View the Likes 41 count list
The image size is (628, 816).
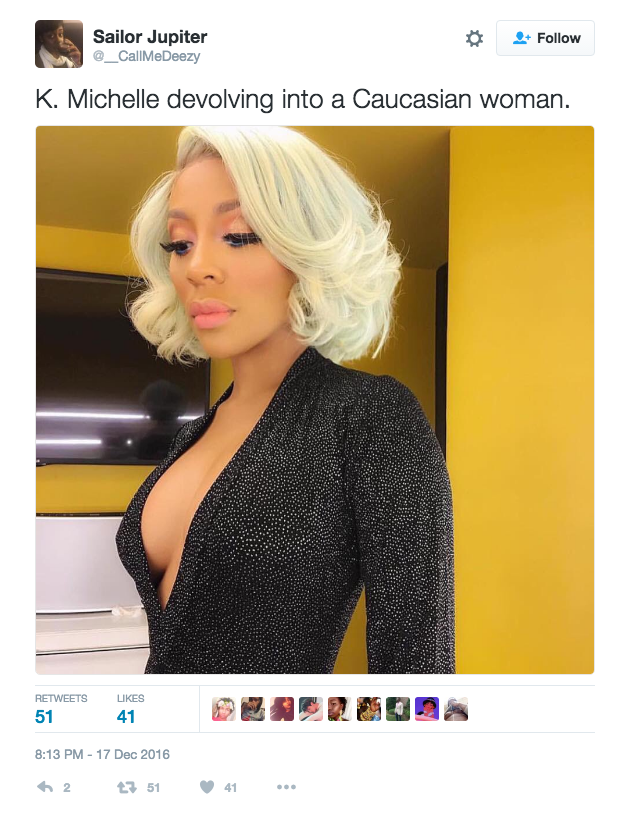pyautogui.click(x=130, y=709)
